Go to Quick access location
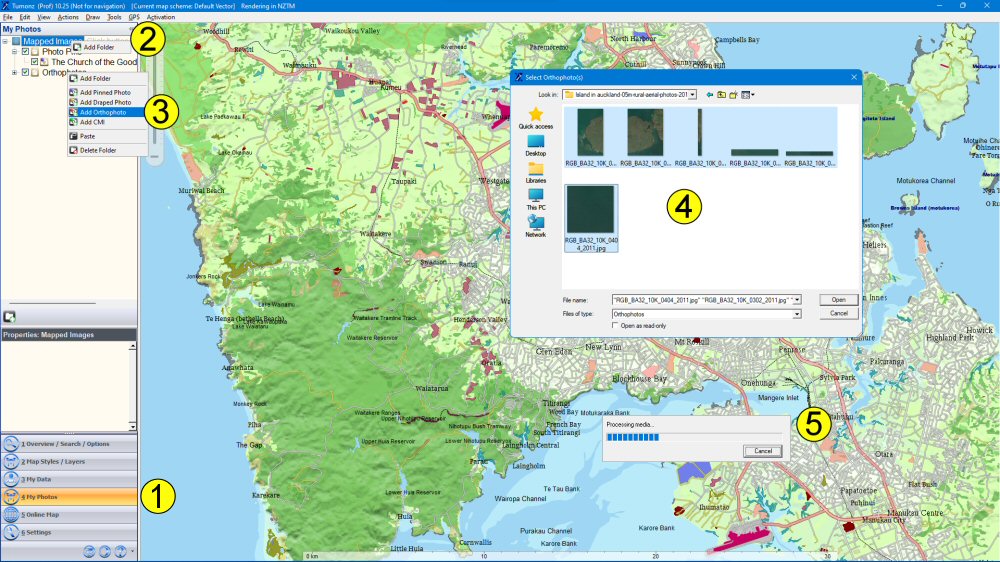Screen dimensions: 1000x562 click(x=536, y=119)
